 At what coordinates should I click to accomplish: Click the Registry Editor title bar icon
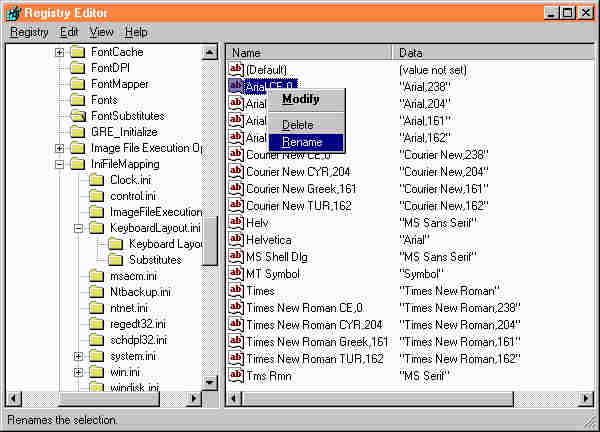13,13
